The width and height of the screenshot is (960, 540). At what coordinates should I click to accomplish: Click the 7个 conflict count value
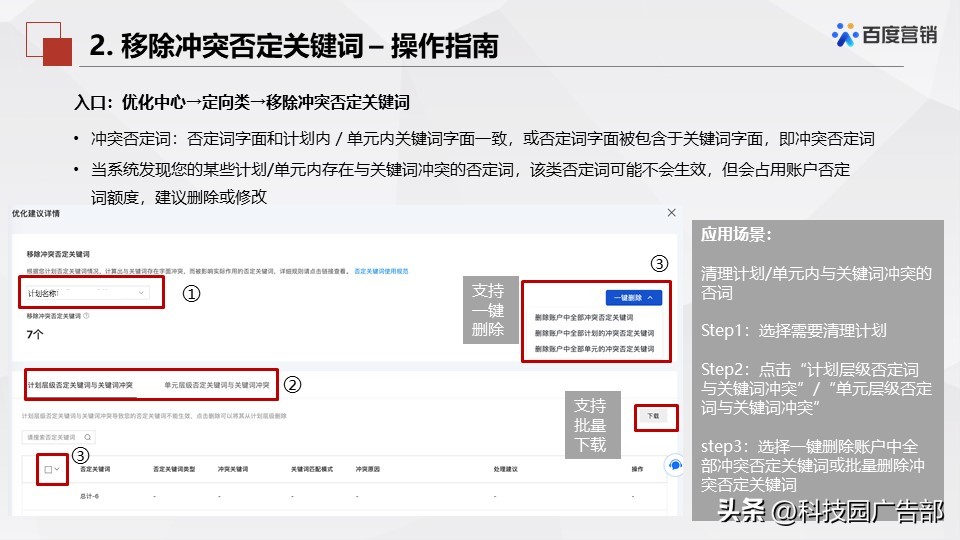35,334
